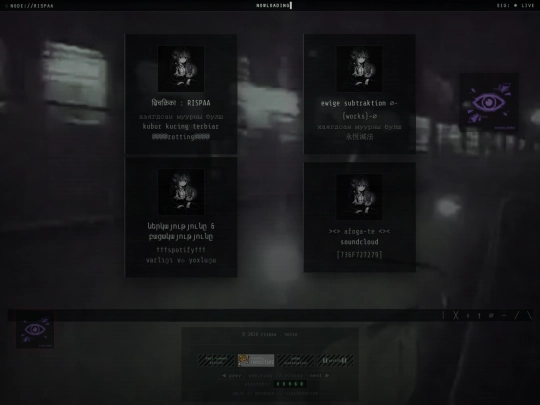Open 'ewige subtraktion ø-' title
This screenshot has height=405, width=540.
pyautogui.click(x=359, y=103)
